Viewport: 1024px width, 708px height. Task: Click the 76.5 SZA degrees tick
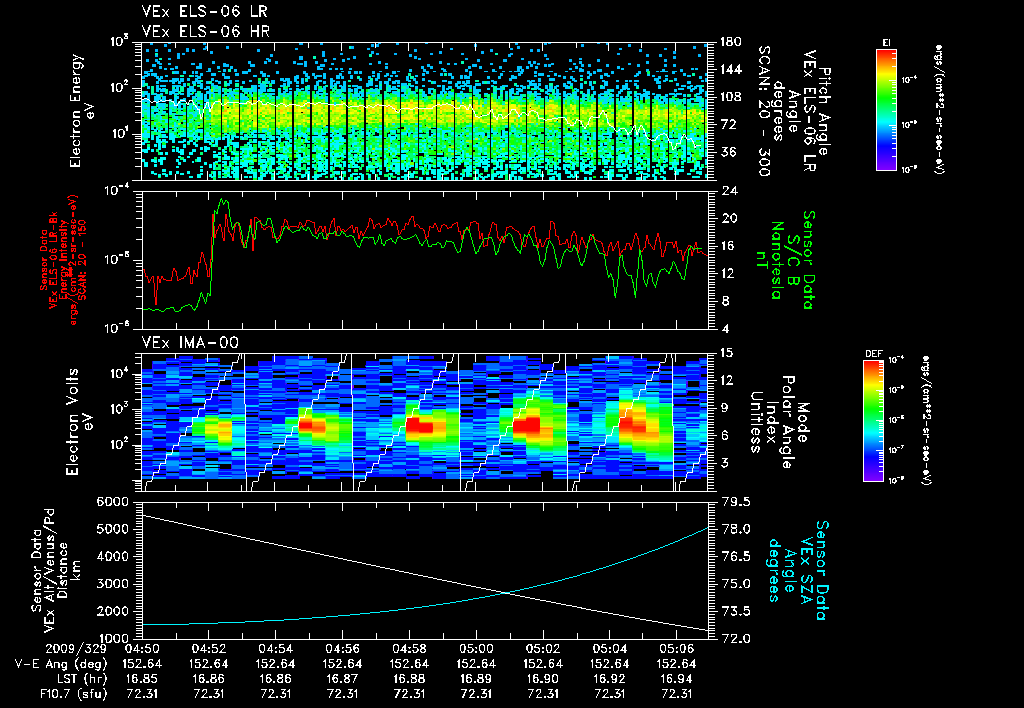pos(733,557)
